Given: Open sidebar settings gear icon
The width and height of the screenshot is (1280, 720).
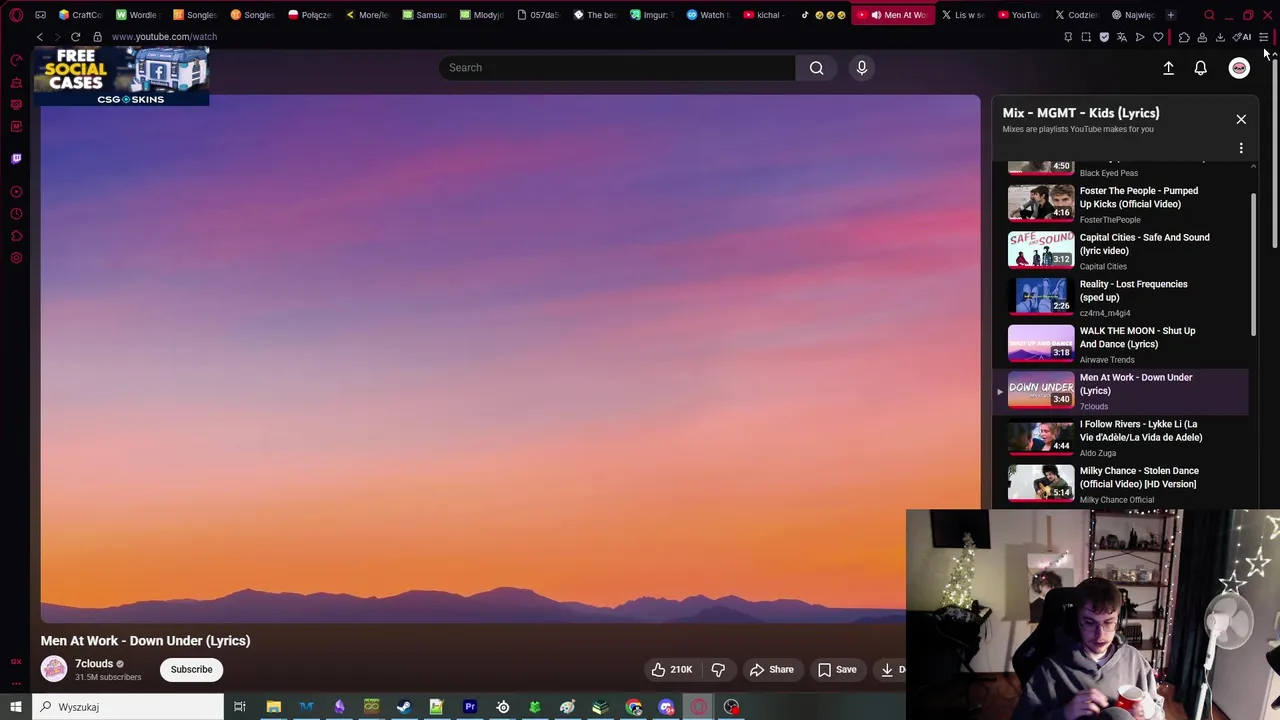Looking at the screenshot, I should [16, 258].
